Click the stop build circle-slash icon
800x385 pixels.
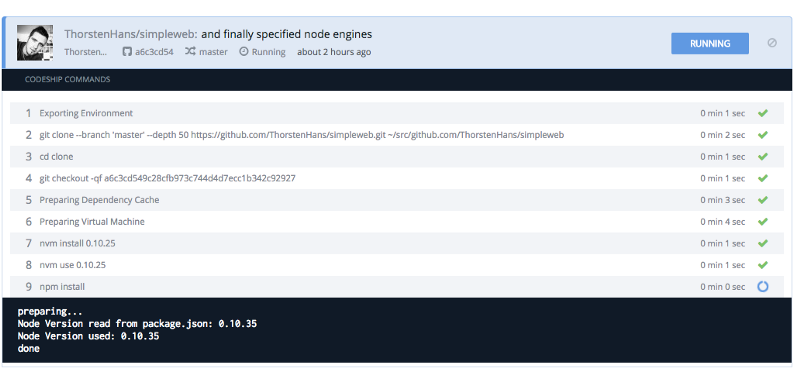point(772,43)
